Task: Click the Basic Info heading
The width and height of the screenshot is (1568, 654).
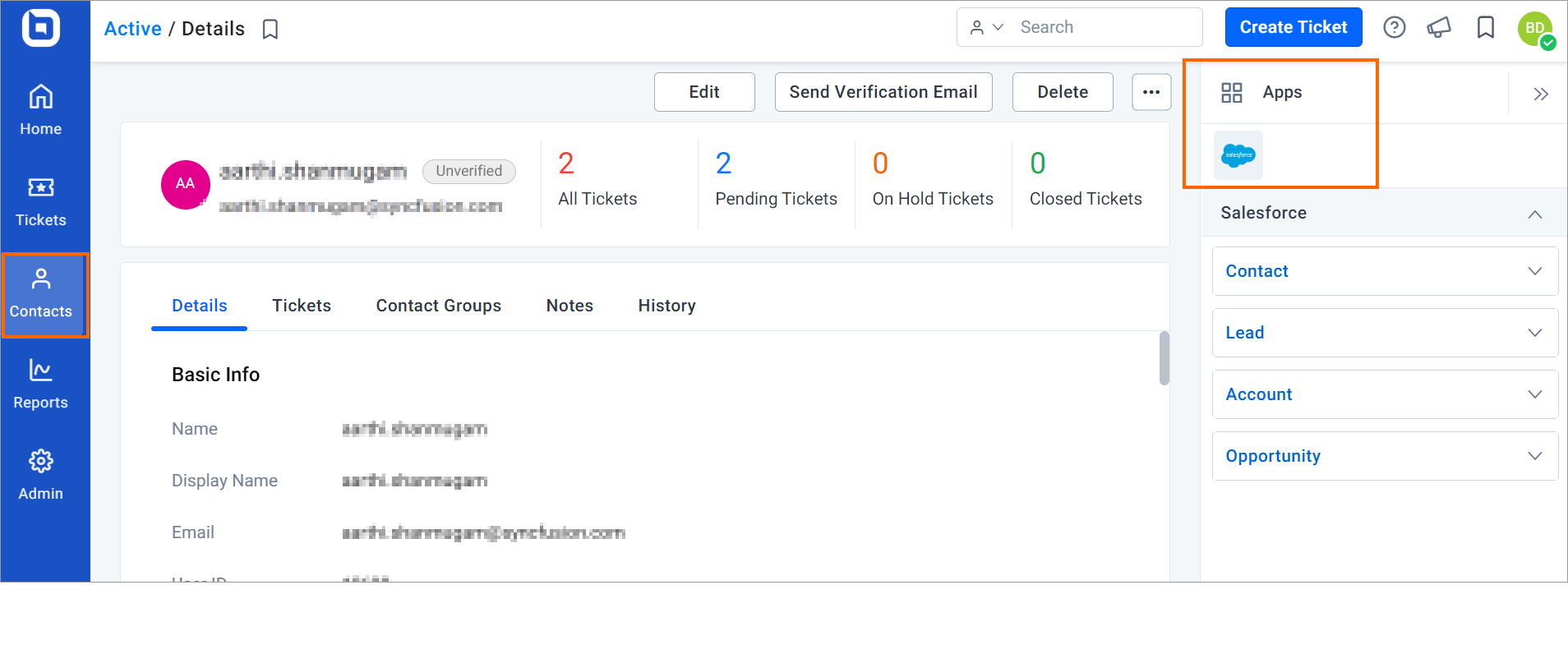Action: click(215, 375)
